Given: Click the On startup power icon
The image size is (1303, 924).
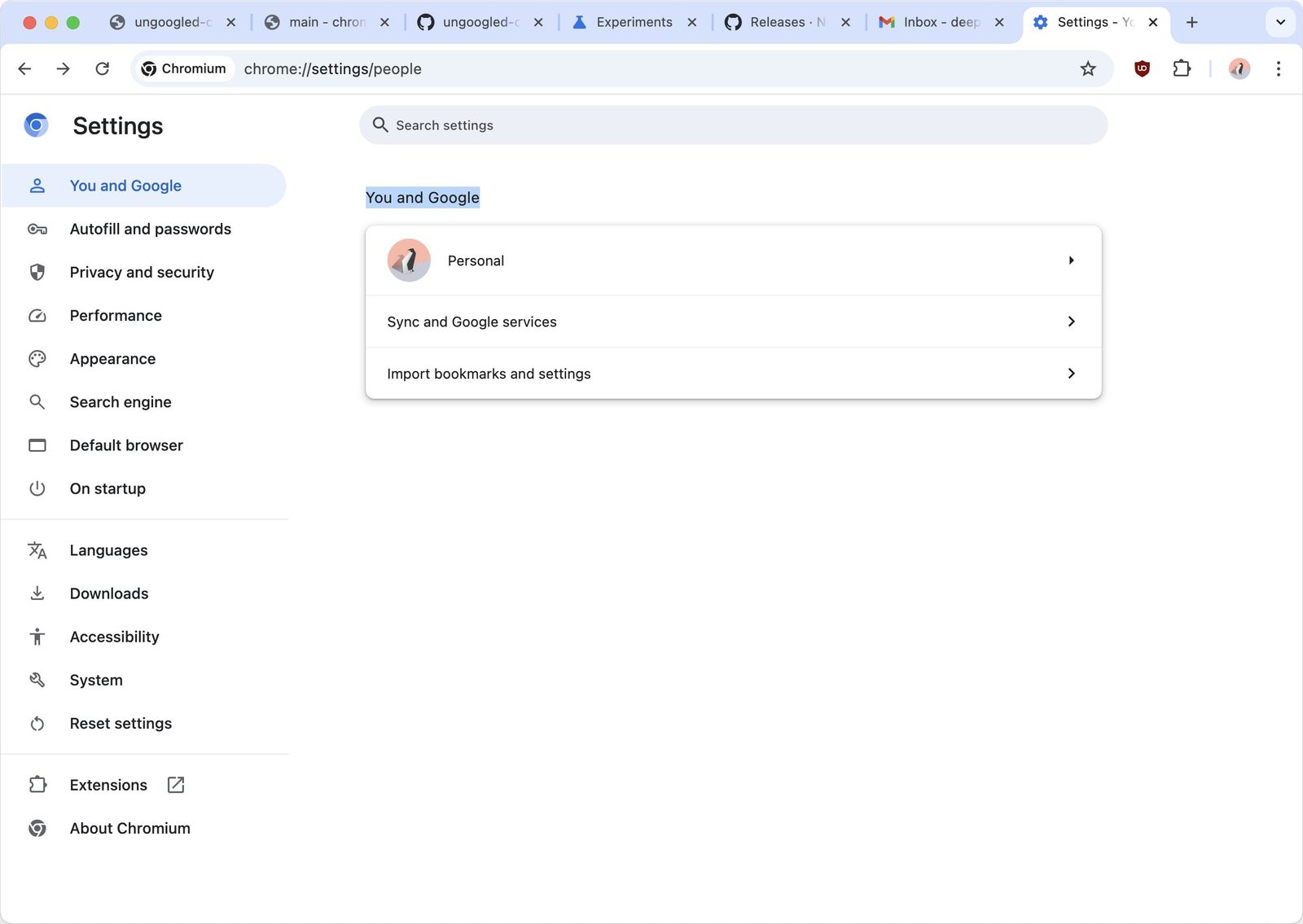Looking at the screenshot, I should [x=37, y=488].
